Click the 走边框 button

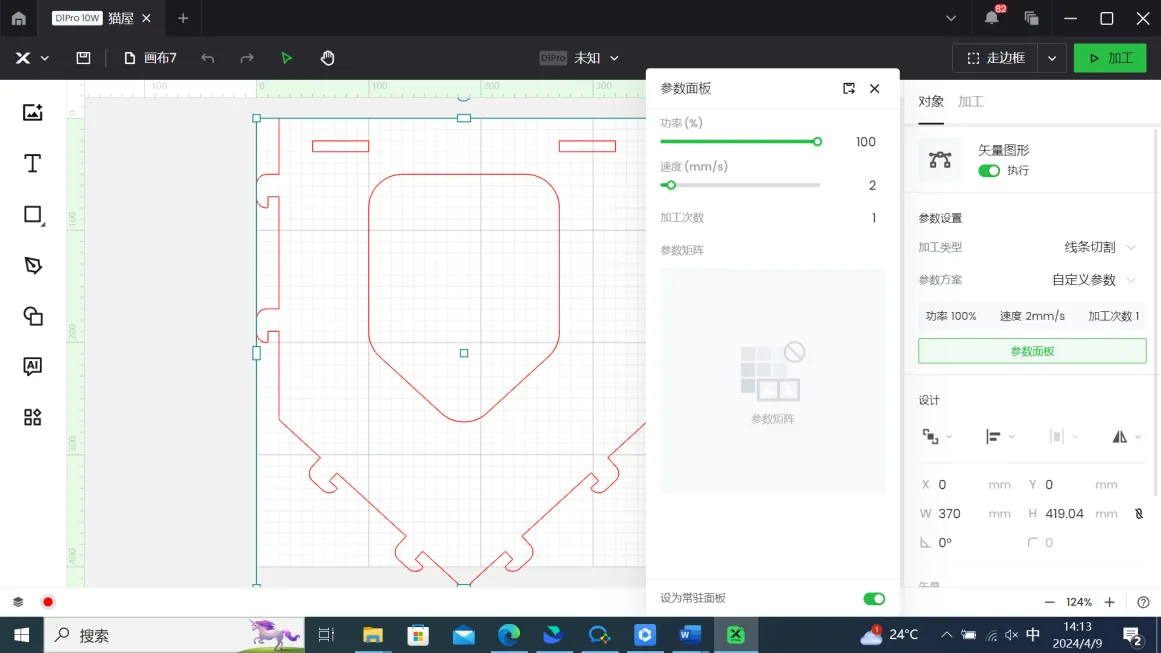click(x=996, y=58)
